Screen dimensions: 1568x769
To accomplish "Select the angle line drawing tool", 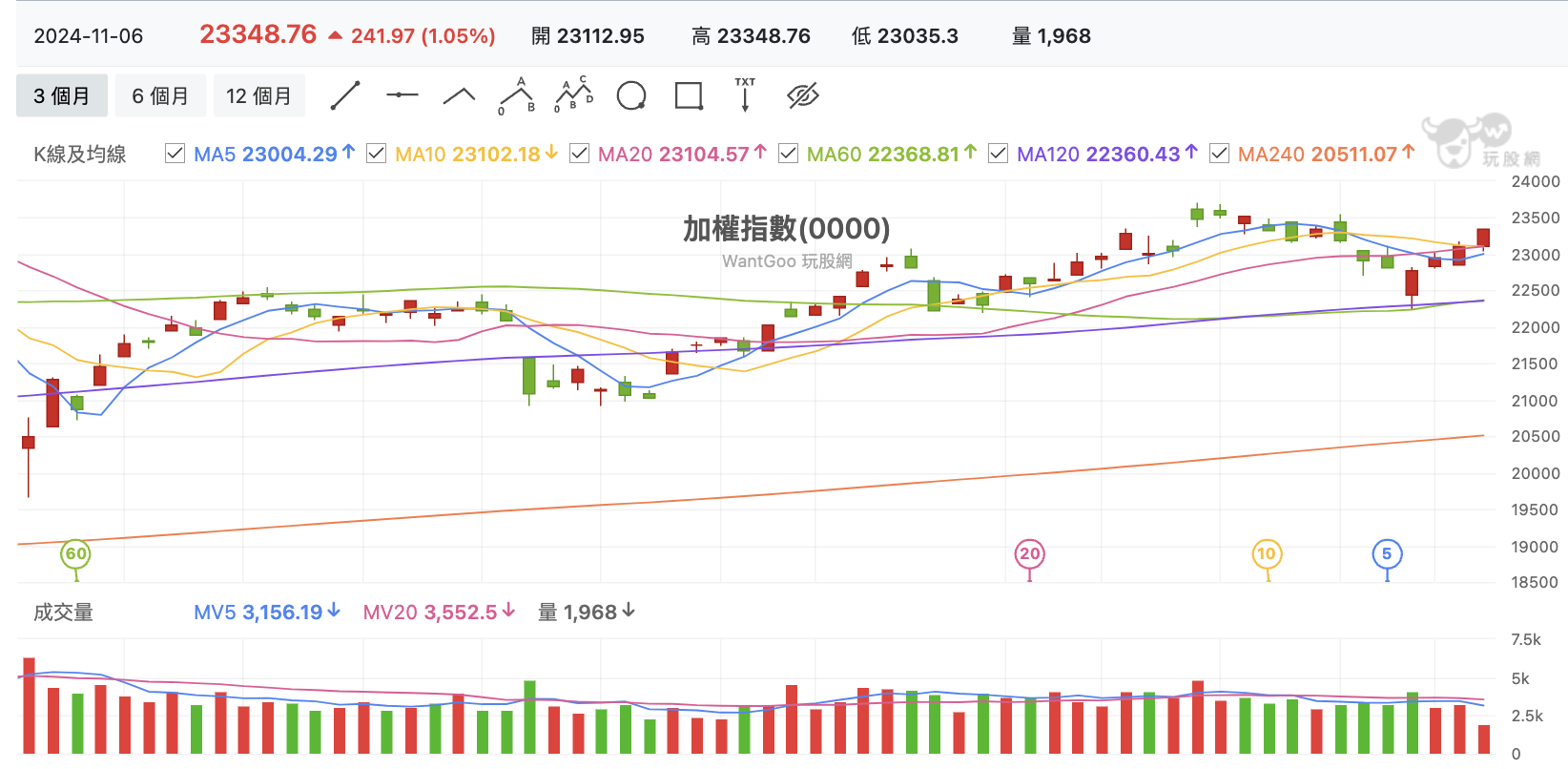I will (459, 95).
